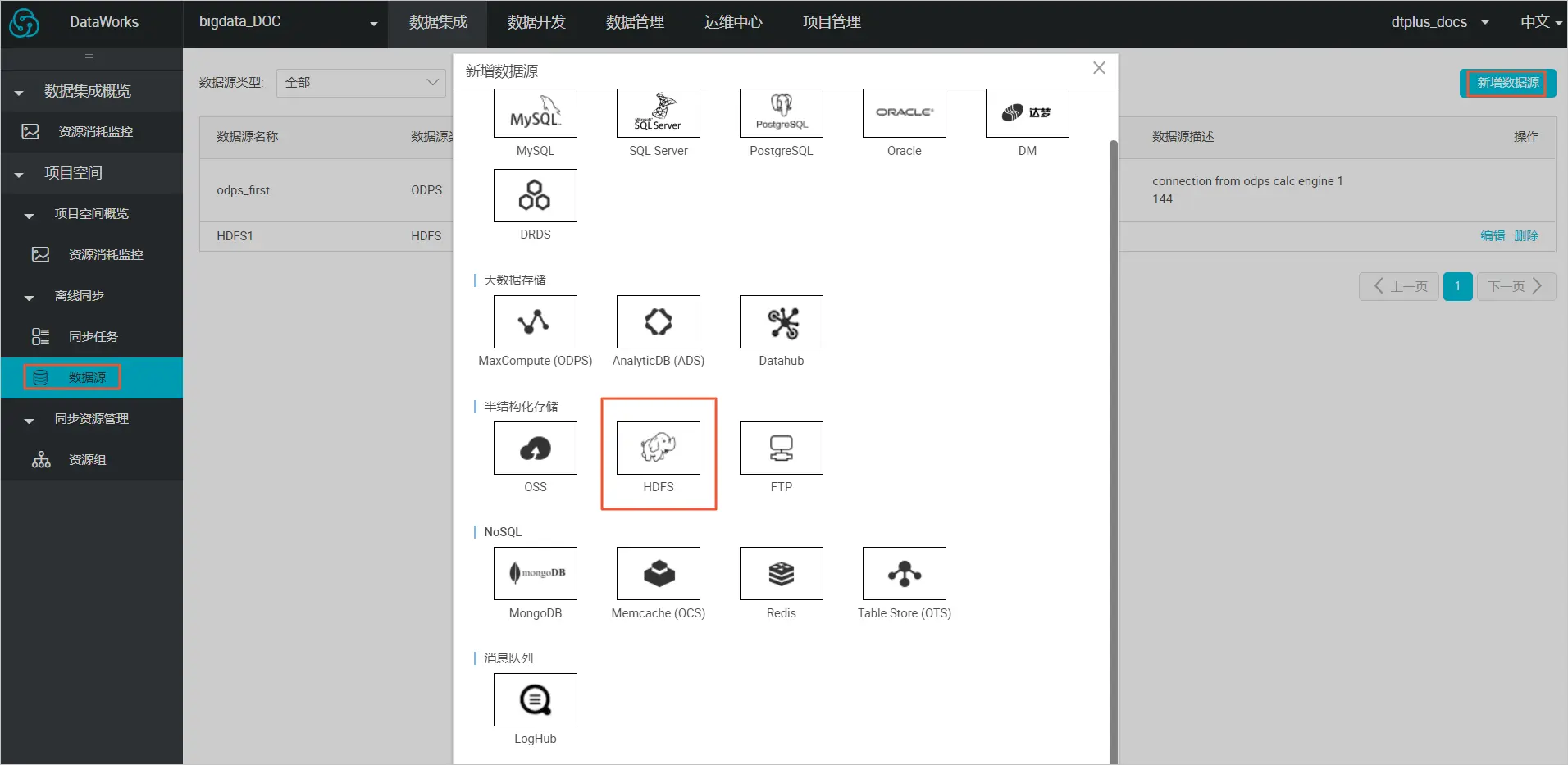Screen dimensions: 1568x765
Task: Pick the OSS storage icon
Action: [536, 448]
